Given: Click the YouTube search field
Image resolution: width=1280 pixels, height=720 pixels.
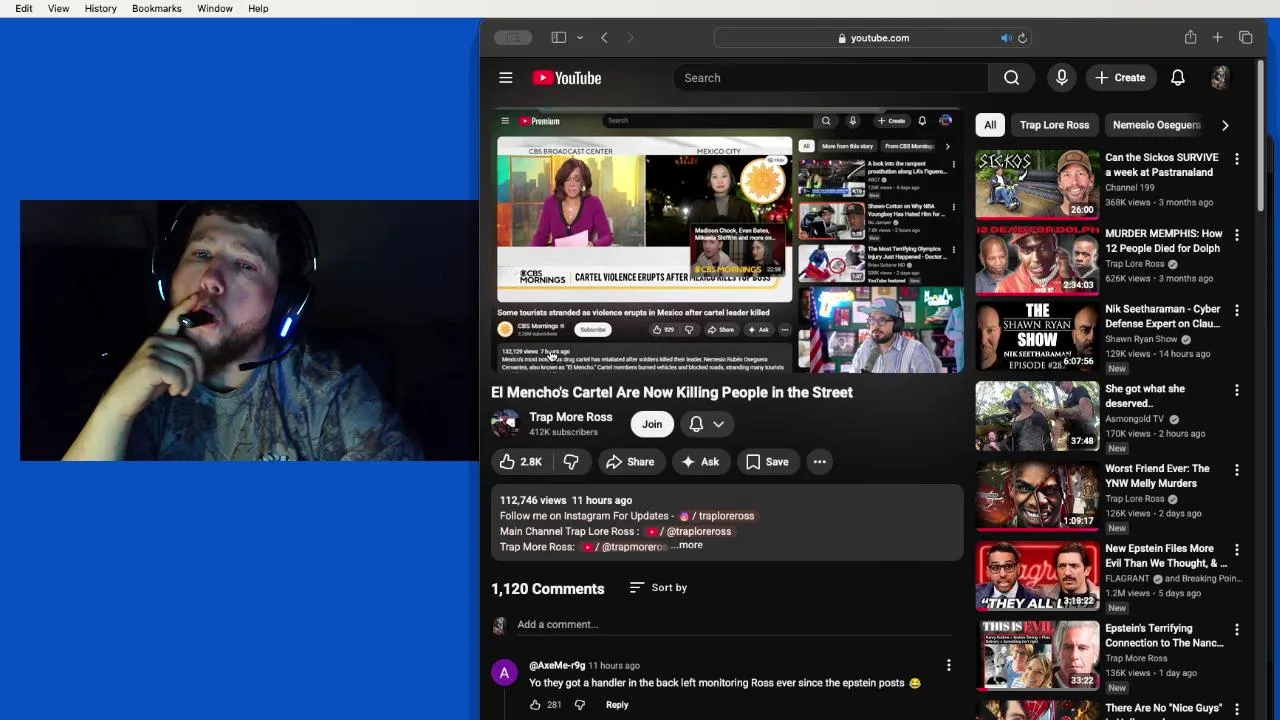Looking at the screenshot, I should coord(830,78).
